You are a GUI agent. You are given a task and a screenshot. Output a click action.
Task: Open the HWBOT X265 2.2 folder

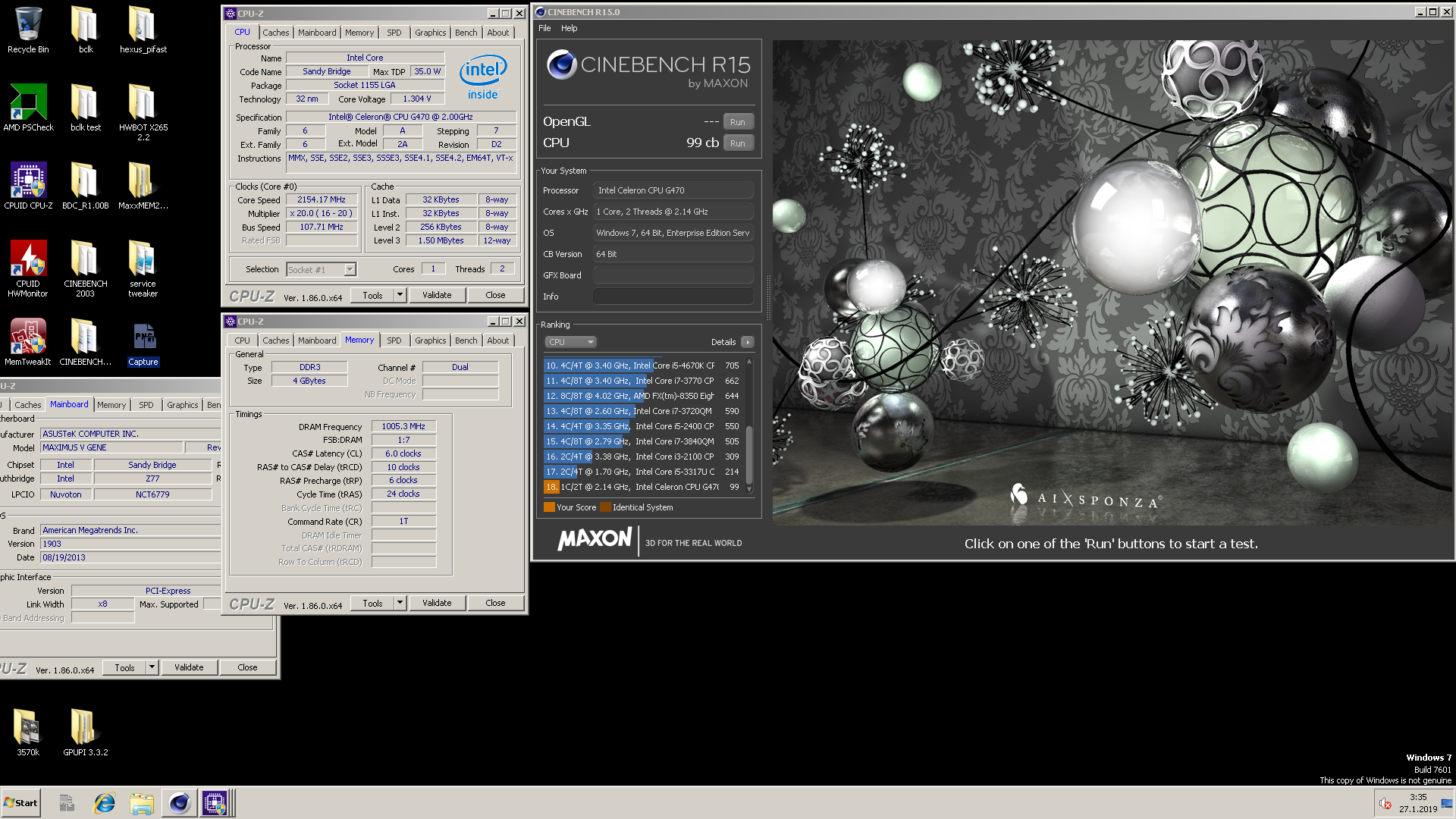point(143,112)
